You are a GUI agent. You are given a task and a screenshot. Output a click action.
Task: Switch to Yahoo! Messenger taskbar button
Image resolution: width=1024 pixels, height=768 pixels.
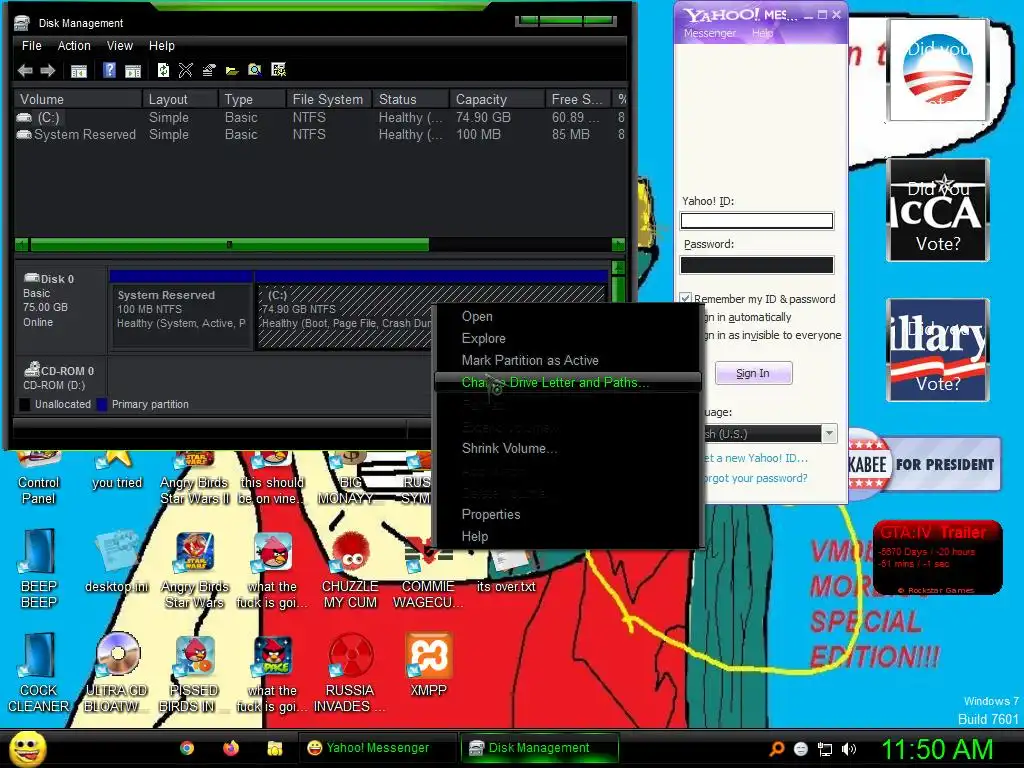pos(378,748)
